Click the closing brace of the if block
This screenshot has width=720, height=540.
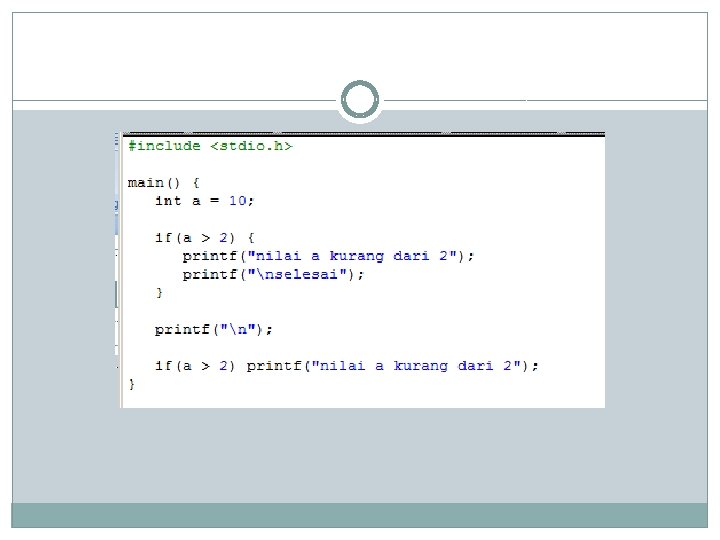[x=159, y=293]
